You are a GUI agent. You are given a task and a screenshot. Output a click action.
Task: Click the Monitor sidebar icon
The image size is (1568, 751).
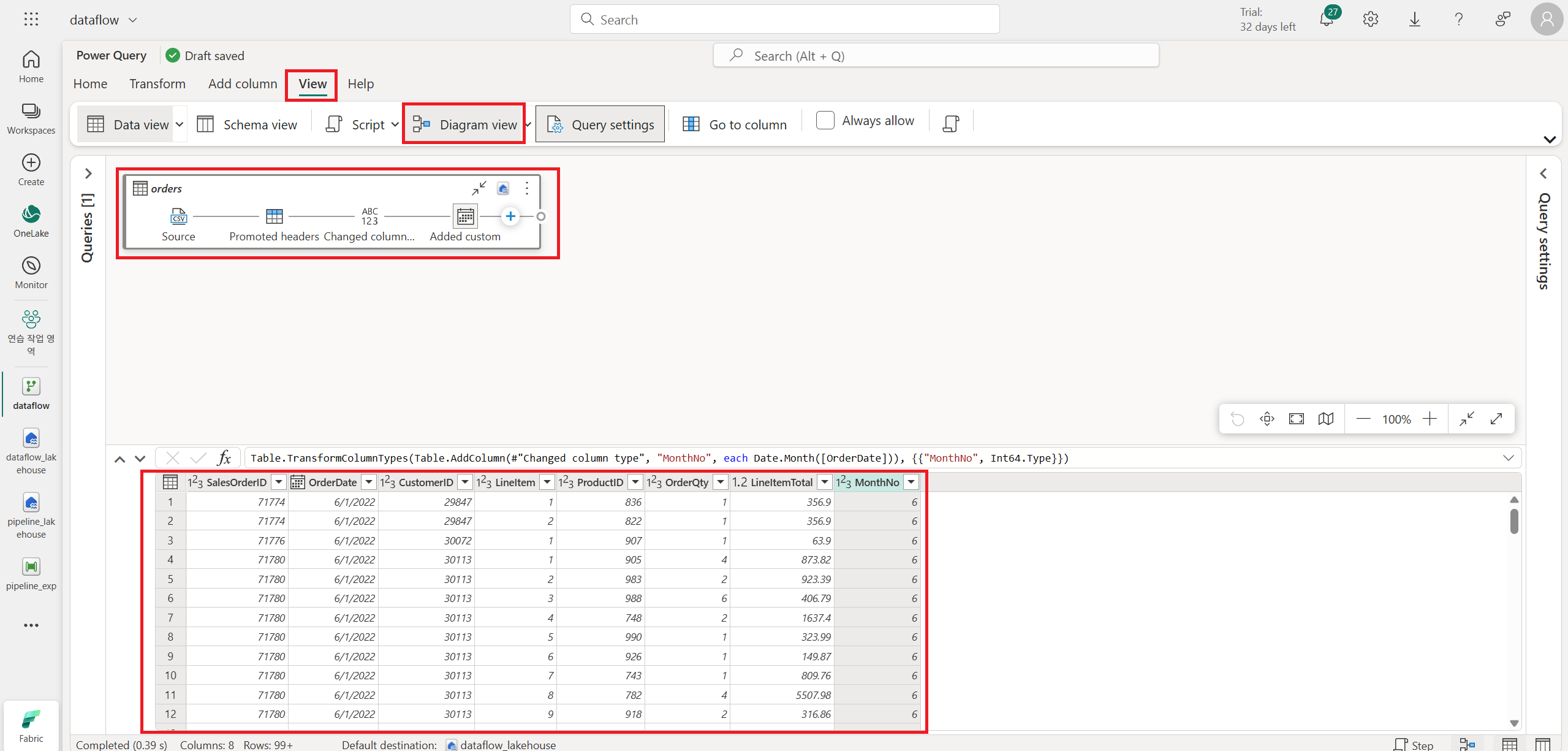pyautogui.click(x=31, y=265)
